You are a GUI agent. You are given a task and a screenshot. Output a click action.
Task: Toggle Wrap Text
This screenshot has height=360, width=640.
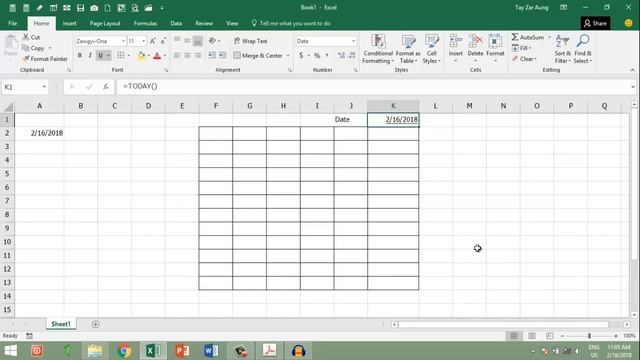[x=251, y=41]
